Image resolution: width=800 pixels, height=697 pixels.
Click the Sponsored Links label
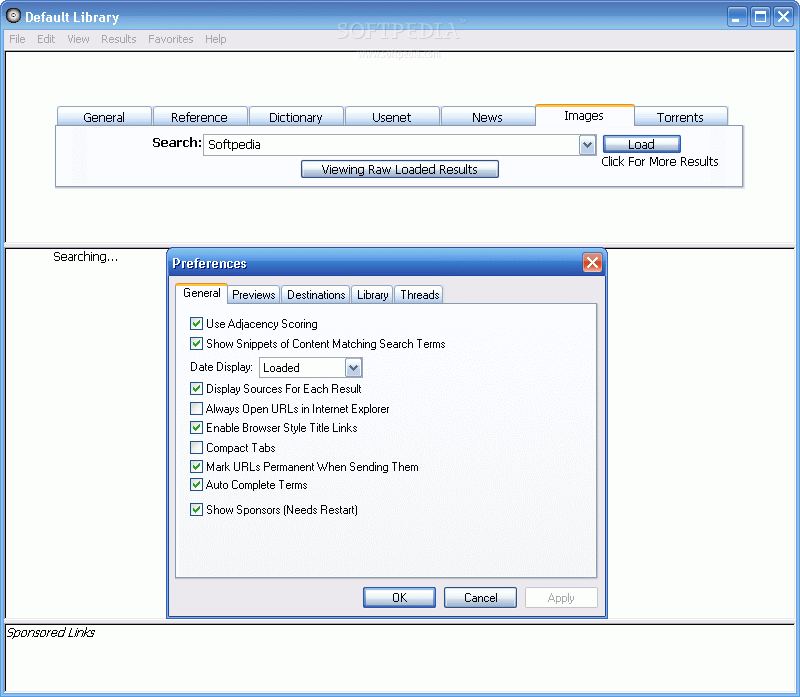click(51, 633)
